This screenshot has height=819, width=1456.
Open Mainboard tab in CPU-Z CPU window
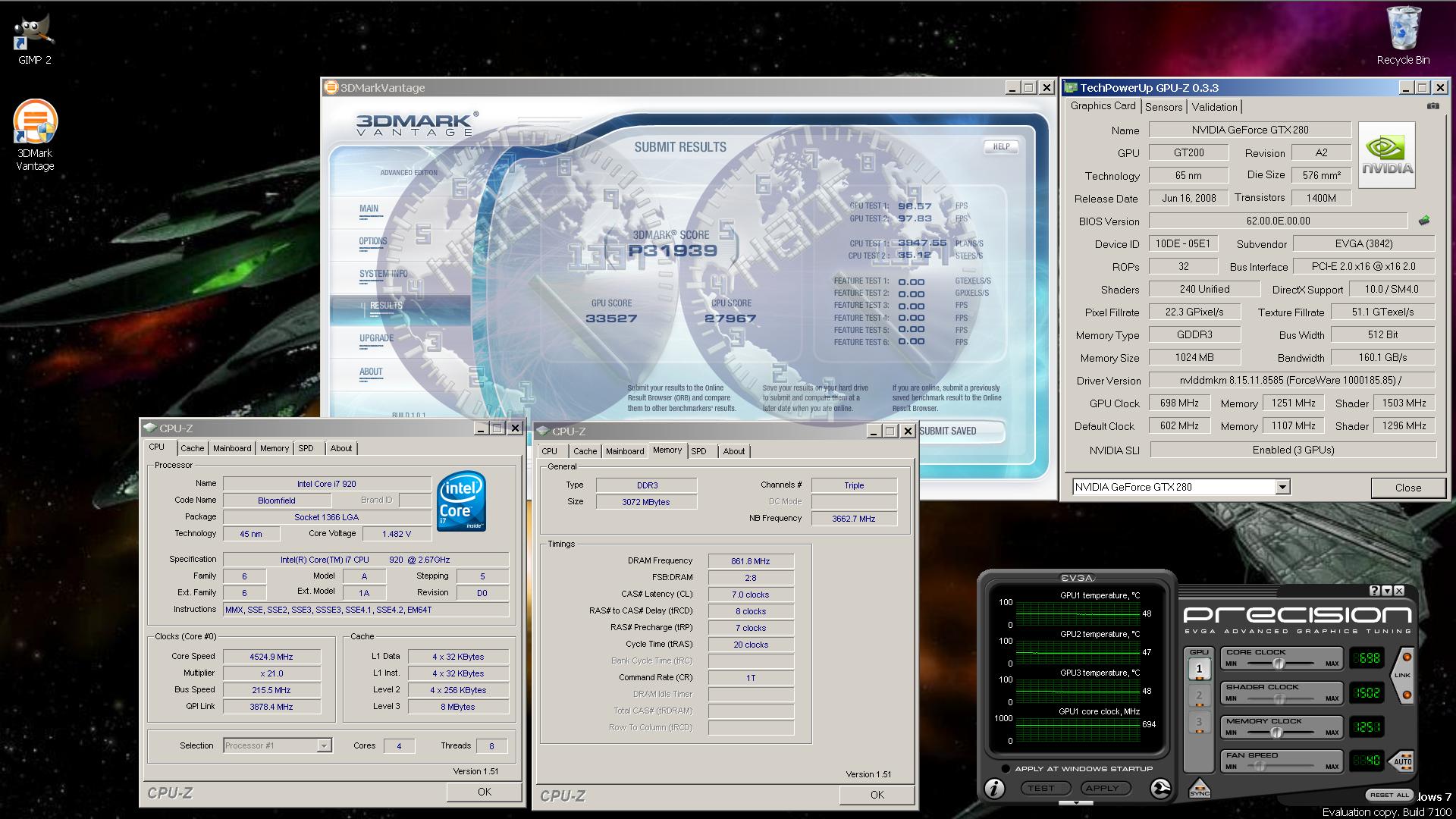click(232, 448)
